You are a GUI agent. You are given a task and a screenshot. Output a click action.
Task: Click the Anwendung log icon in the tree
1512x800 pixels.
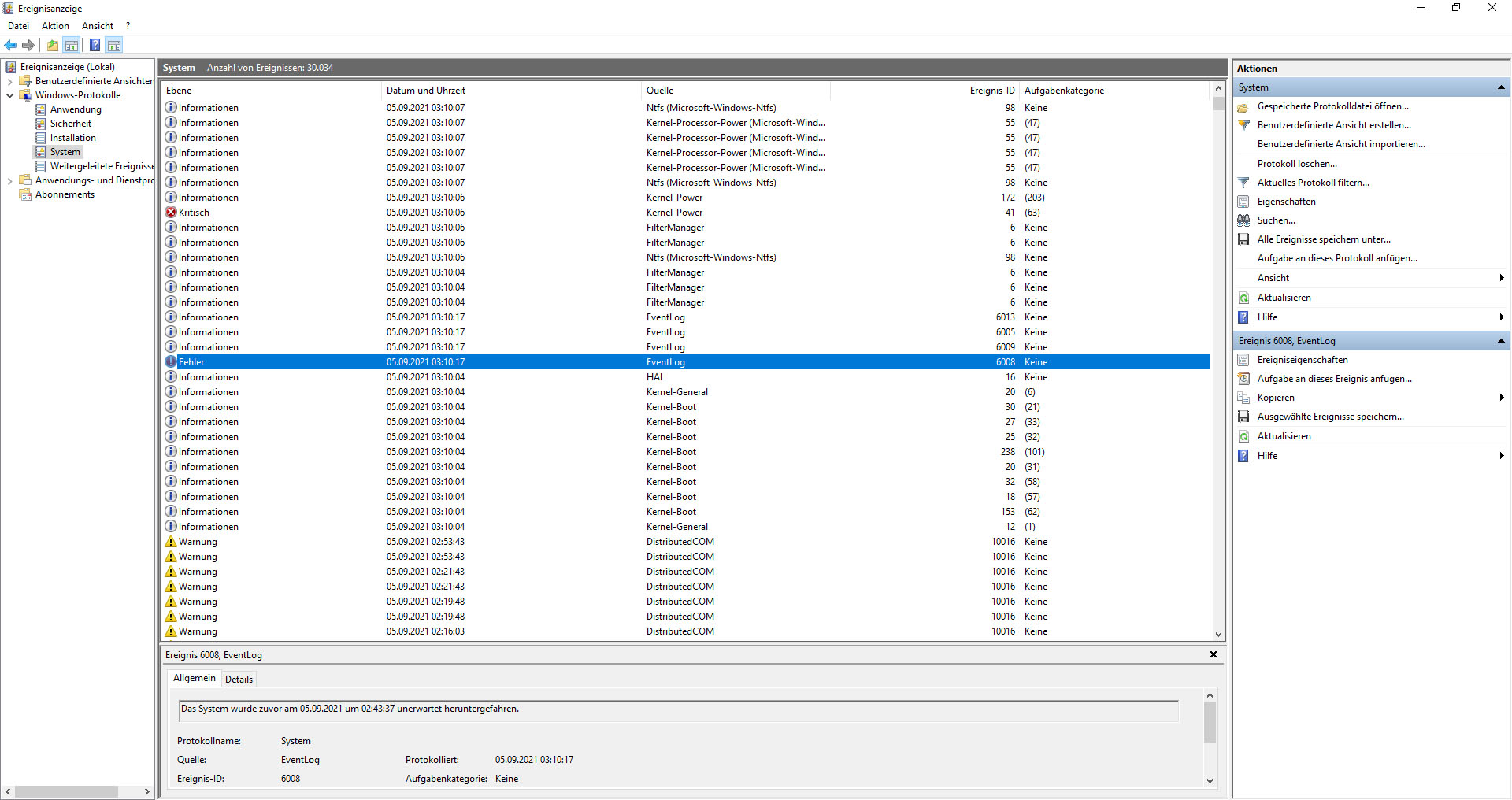point(40,109)
